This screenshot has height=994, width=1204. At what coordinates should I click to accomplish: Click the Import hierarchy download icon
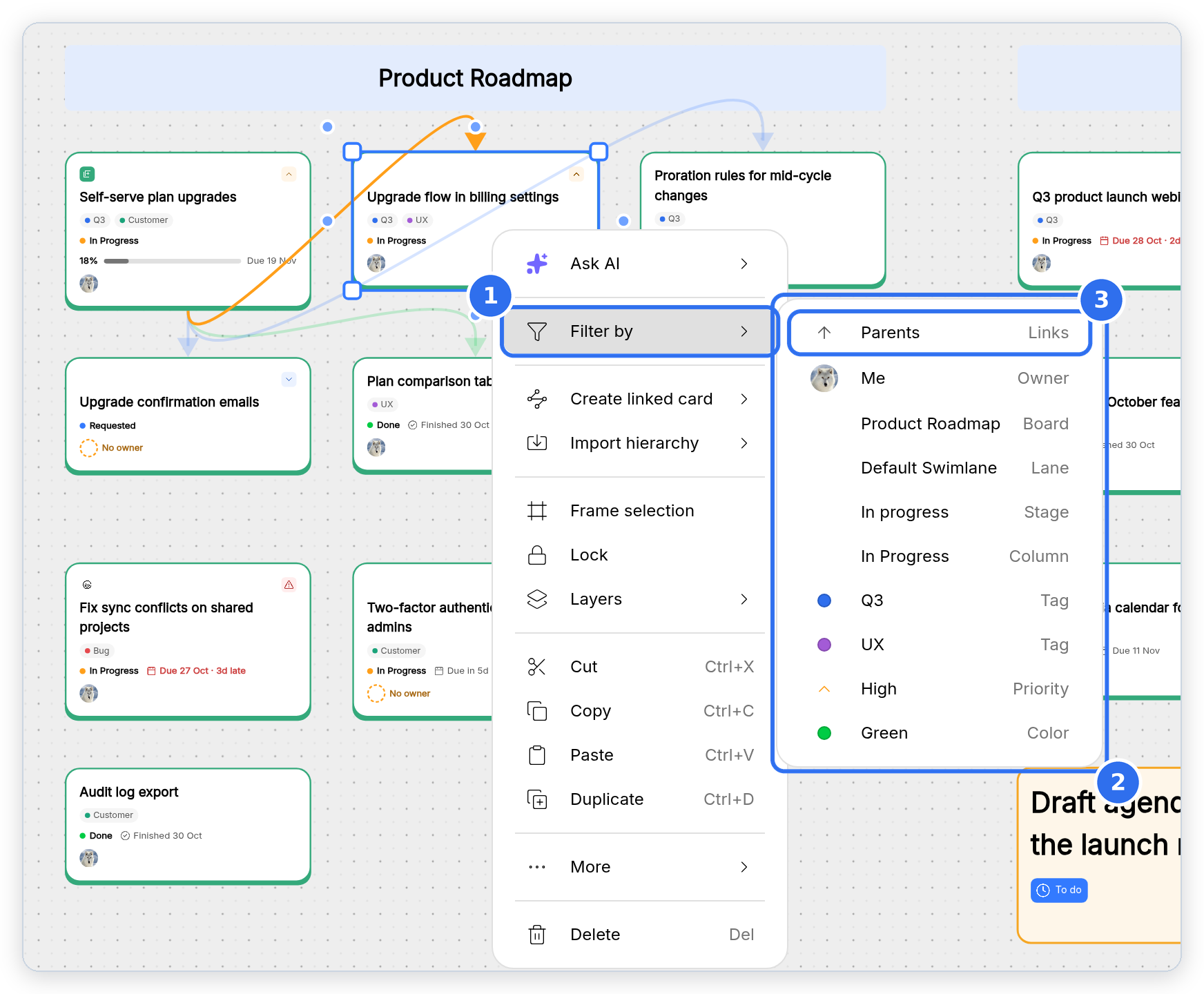click(x=537, y=443)
